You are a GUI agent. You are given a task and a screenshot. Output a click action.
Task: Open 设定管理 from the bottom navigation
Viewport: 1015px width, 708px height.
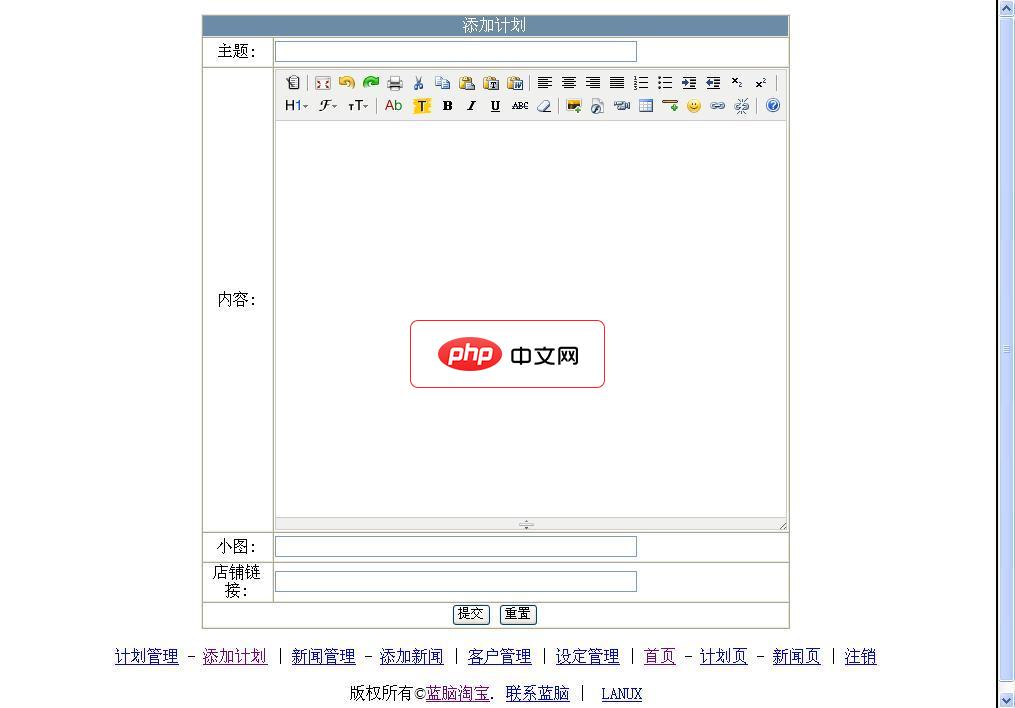(x=586, y=657)
